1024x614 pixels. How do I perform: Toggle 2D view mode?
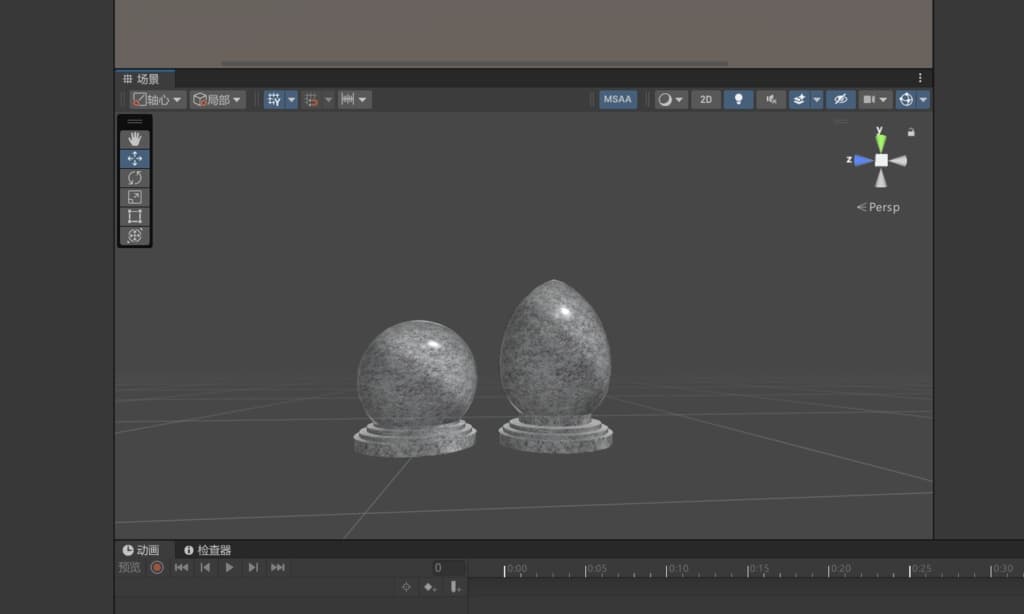click(x=706, y=100)
